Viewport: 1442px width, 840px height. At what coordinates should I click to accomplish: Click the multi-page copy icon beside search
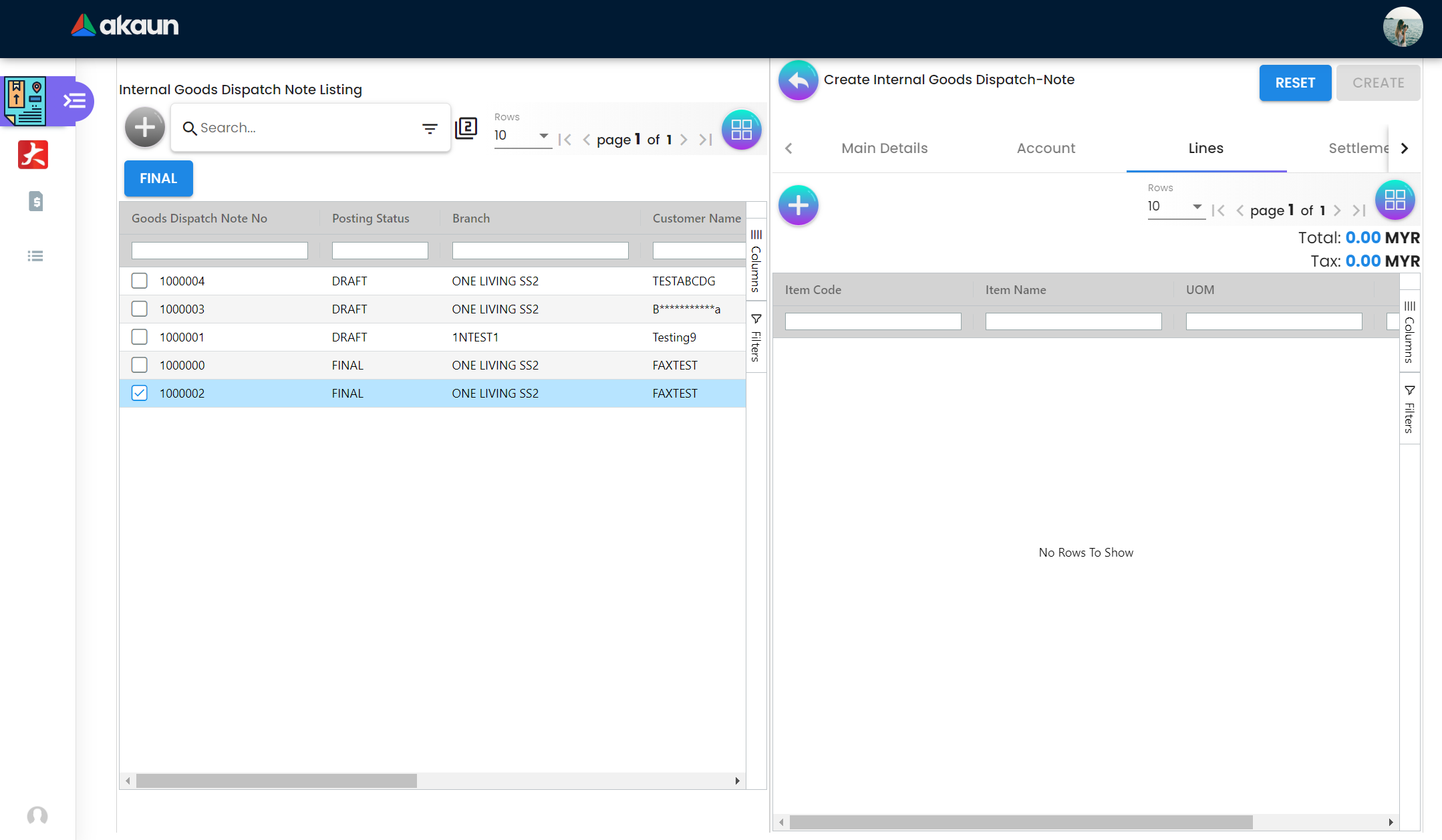(x=466, y=128)
